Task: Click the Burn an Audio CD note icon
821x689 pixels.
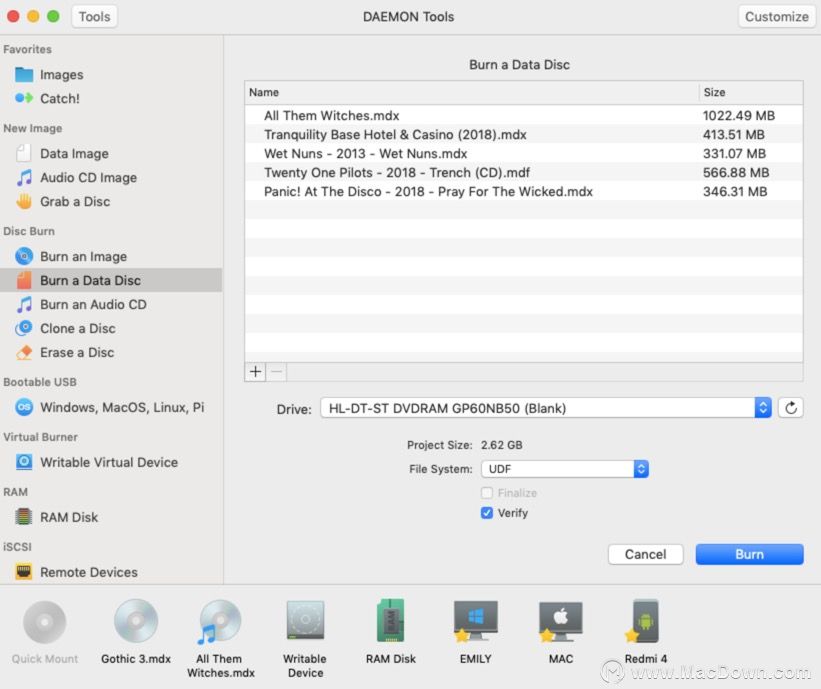Action: [x=24, y=304]
